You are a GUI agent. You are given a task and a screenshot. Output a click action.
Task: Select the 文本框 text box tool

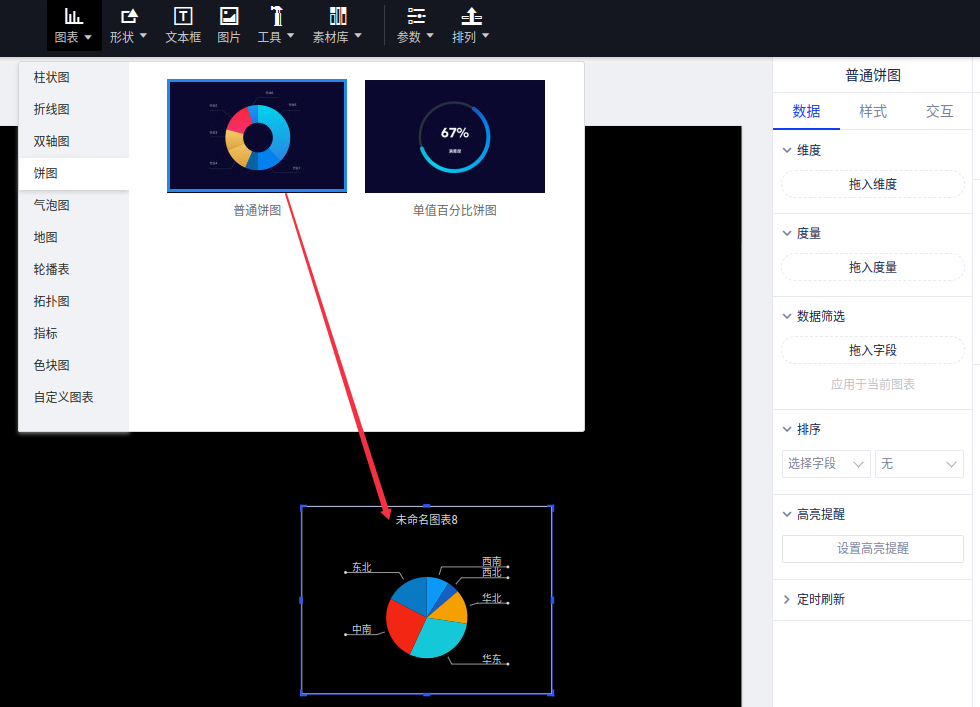click(183, 17)
